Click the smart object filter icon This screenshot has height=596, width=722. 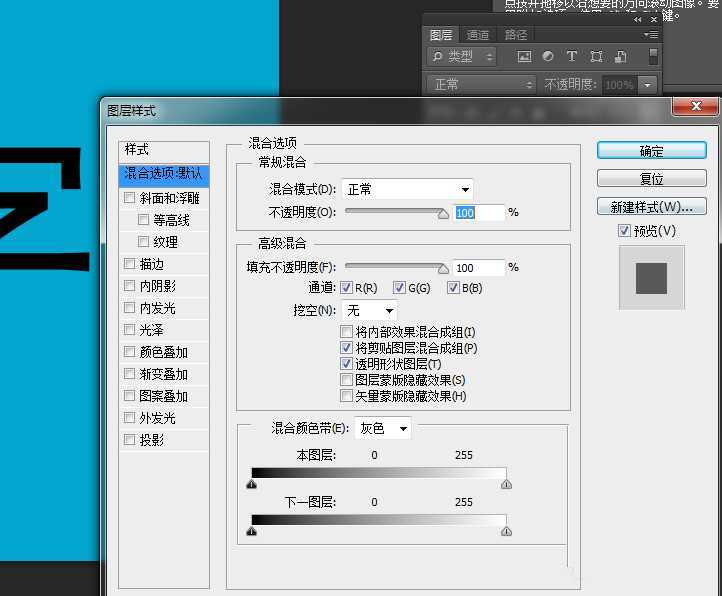[620, 57]
